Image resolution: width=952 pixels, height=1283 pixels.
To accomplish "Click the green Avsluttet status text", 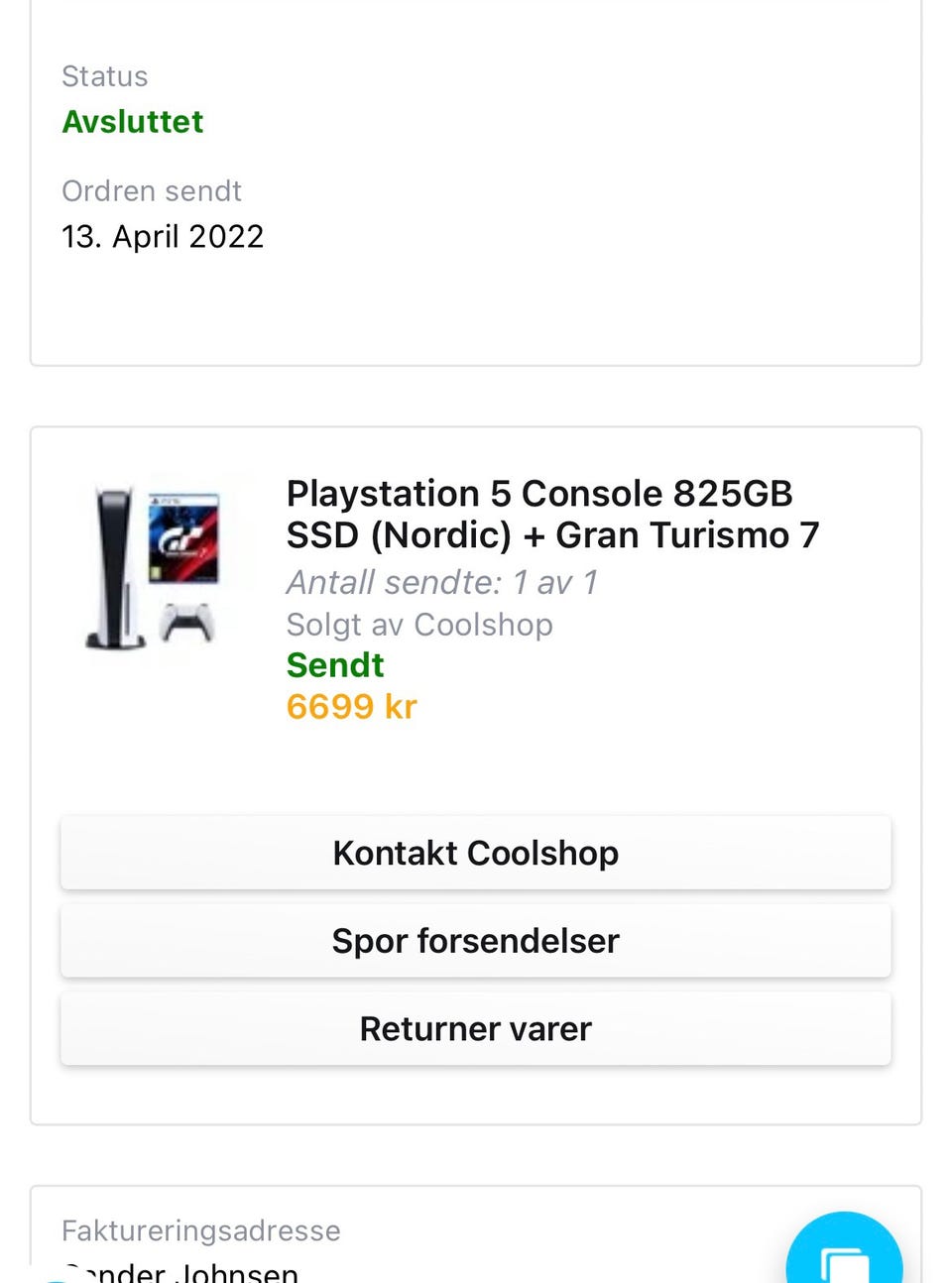I will coord(133,122).
